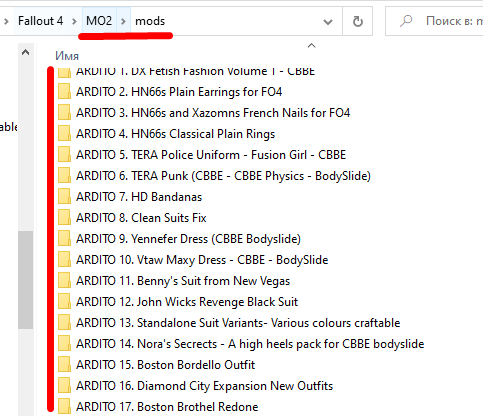Select 'ARDITO 7. HD Bandanas' folder name
This screenshot has width=483, height=416.
[139, 197]
